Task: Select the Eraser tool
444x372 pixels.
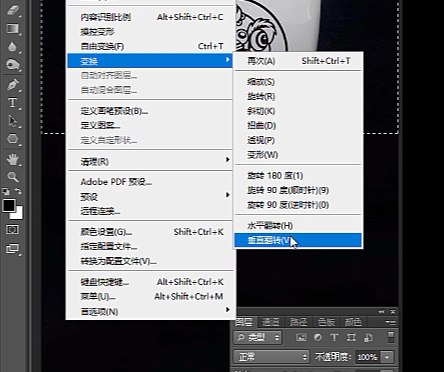Action: coord(13,10)
